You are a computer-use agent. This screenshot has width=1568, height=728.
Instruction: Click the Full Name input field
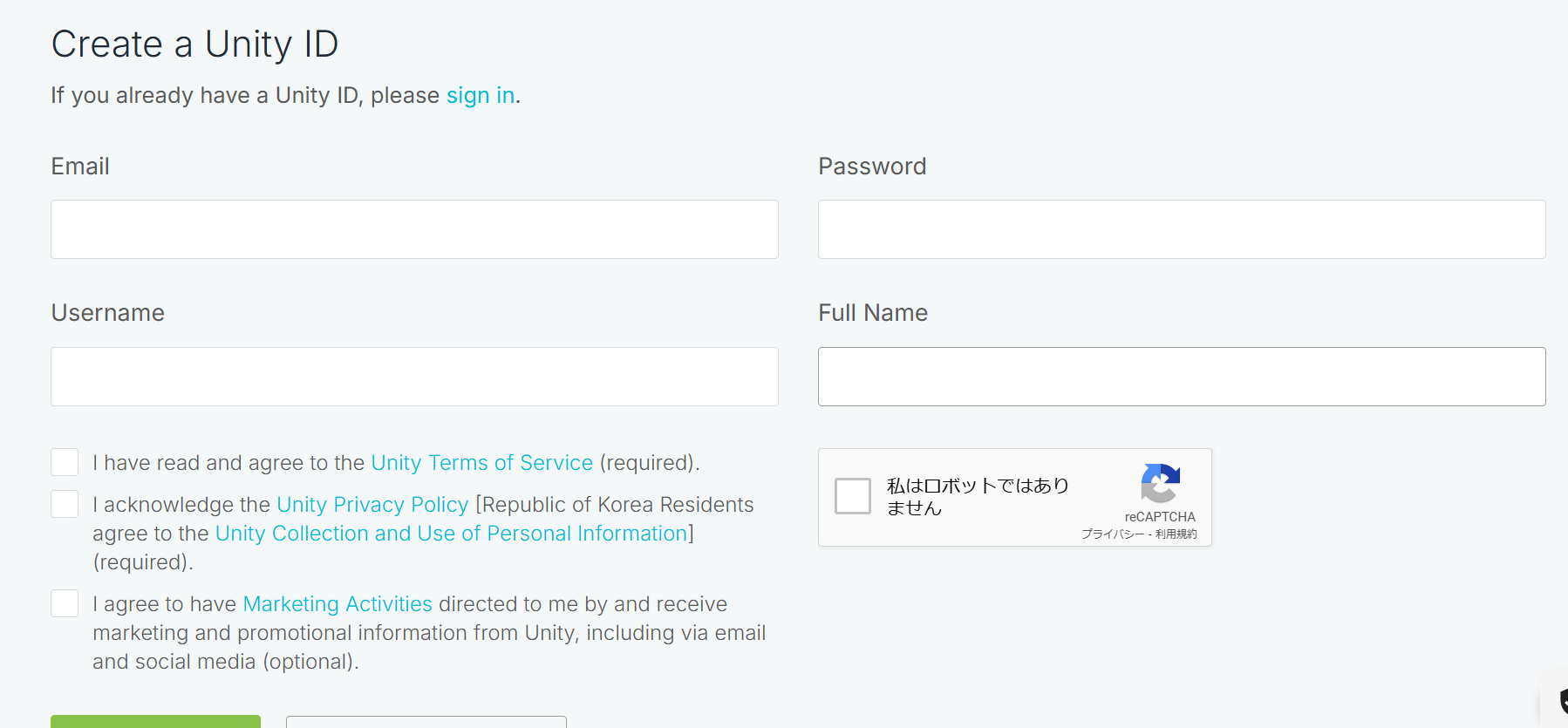click(x=1181, y=377)
